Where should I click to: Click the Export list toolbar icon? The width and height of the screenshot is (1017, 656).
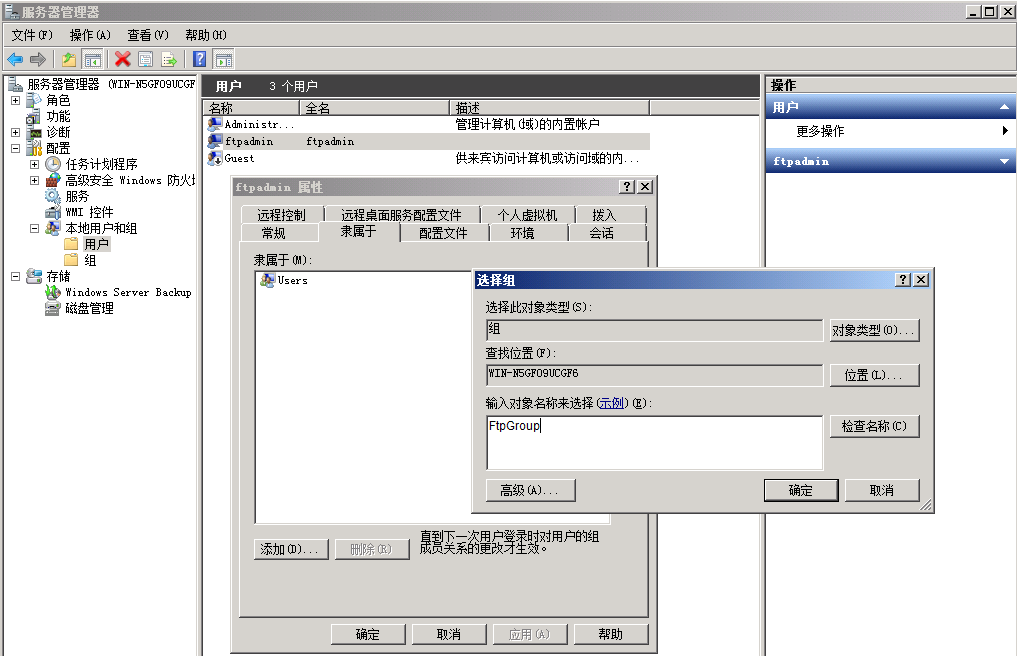(169, 60)
